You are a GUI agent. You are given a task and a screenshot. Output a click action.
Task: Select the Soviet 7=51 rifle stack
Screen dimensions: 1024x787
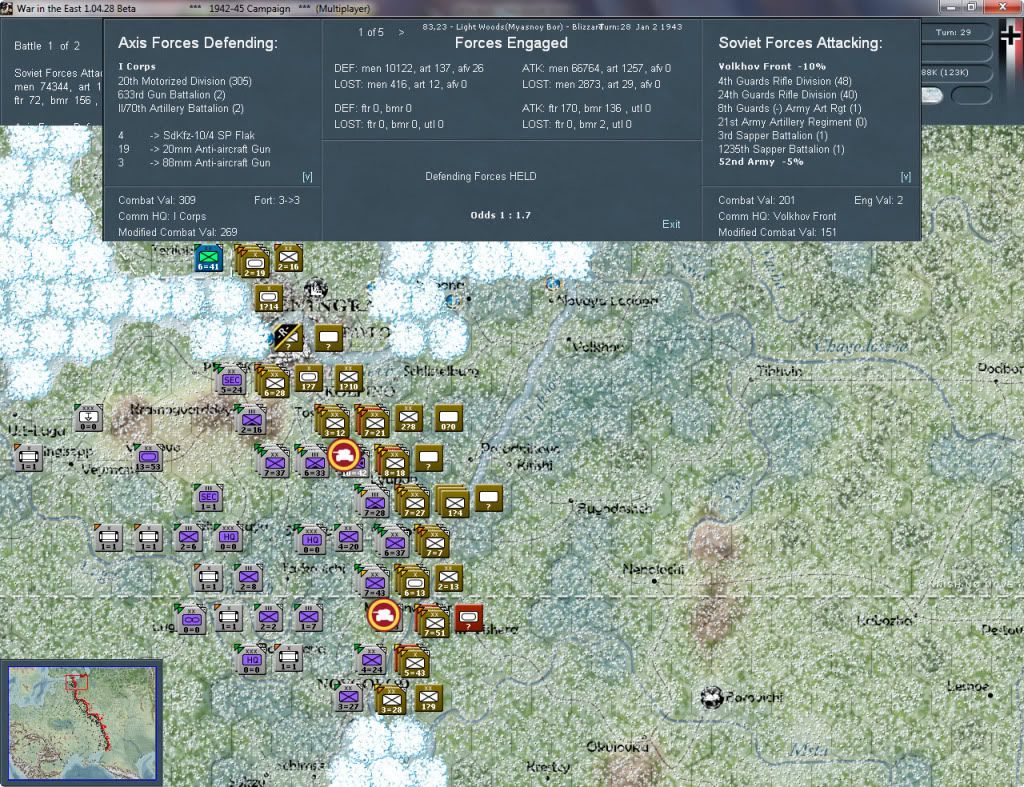click(x=433, y=621)
